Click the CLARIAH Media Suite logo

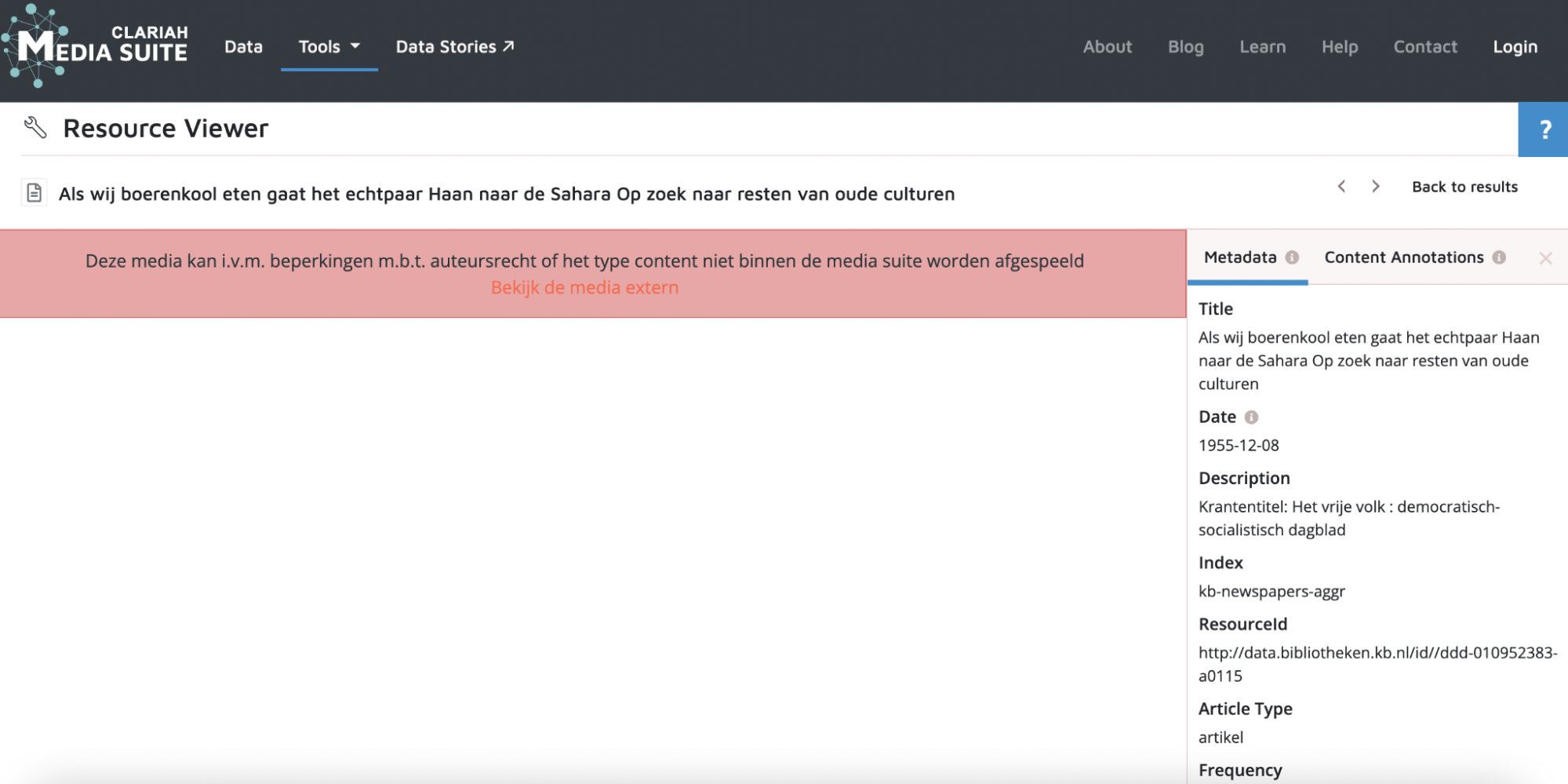click(95, 46)
